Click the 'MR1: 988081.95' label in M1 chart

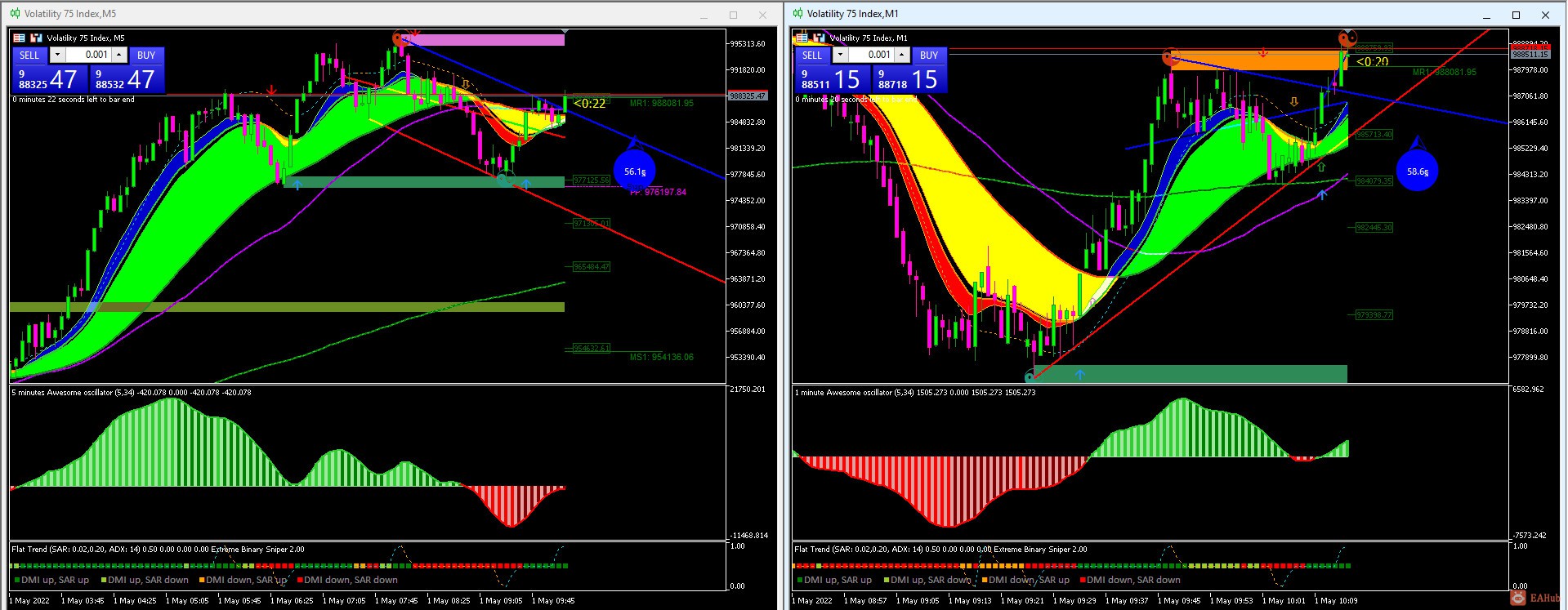[x=1445, y=72]
